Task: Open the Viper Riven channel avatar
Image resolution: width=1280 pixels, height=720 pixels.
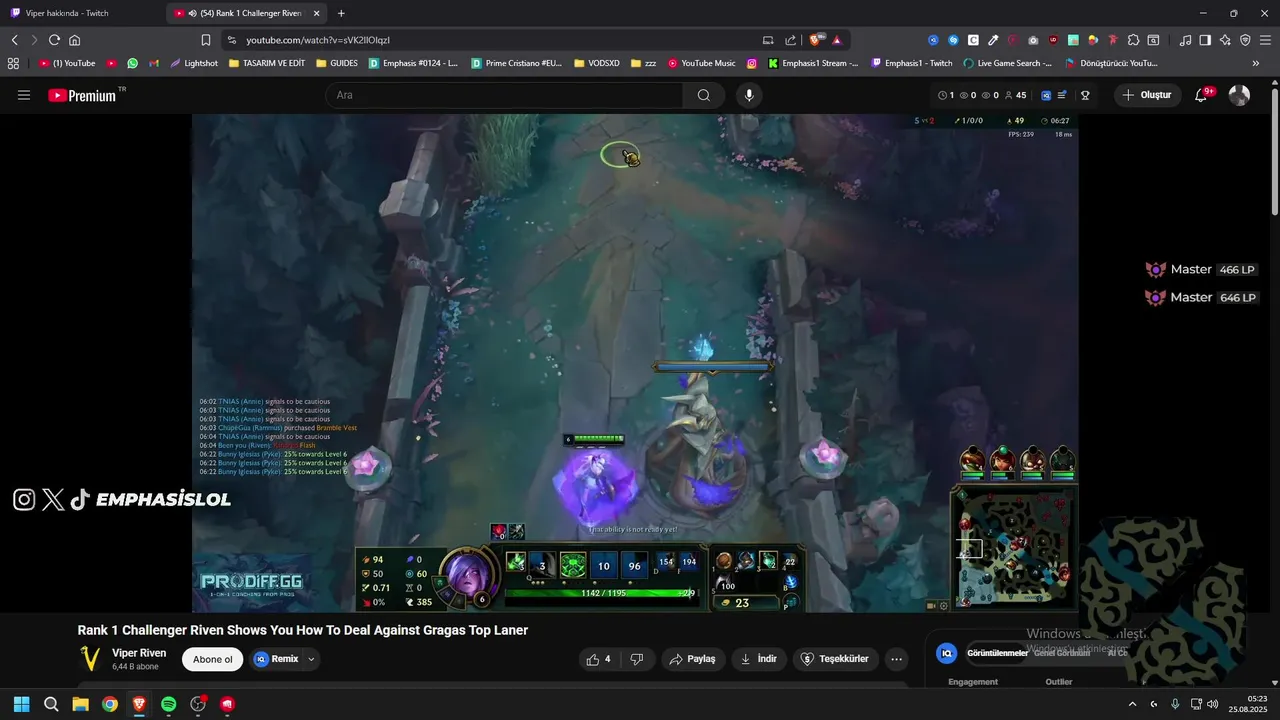Action: [91, 659]
